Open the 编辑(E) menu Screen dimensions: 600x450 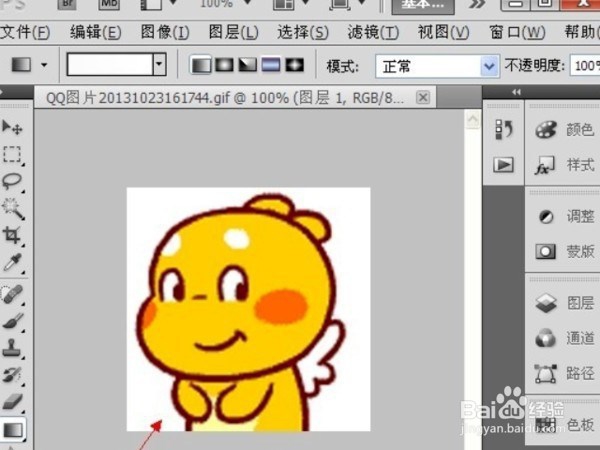[96, 32]
